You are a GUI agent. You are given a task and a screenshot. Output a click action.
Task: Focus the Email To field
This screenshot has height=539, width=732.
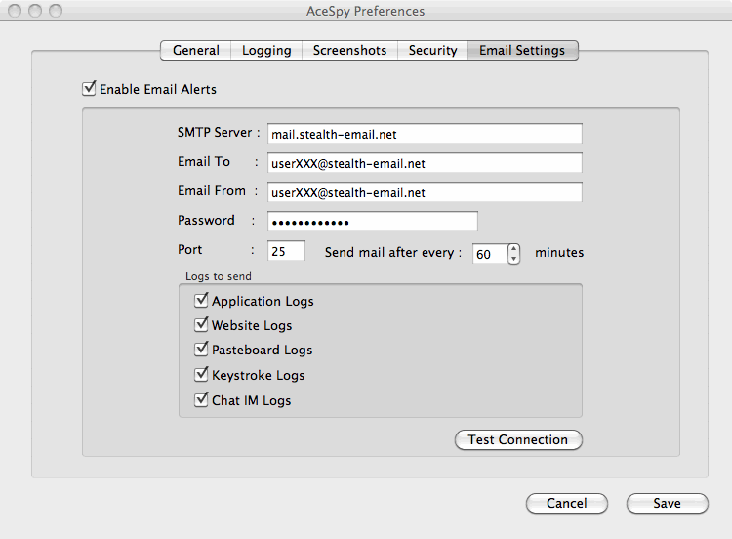point(424,163)
